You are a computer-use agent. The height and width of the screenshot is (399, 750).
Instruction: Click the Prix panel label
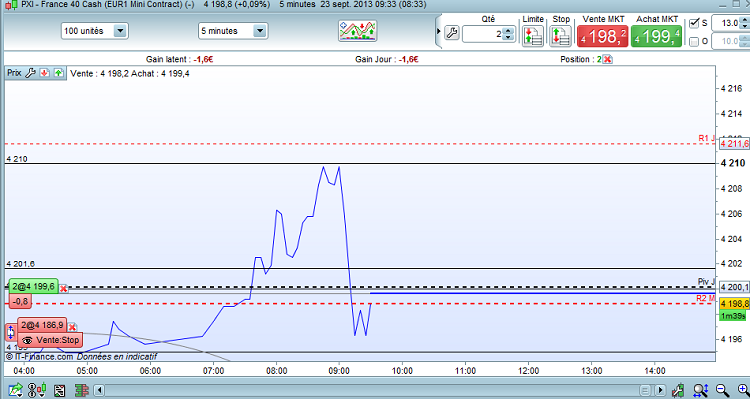pos(14,73)
